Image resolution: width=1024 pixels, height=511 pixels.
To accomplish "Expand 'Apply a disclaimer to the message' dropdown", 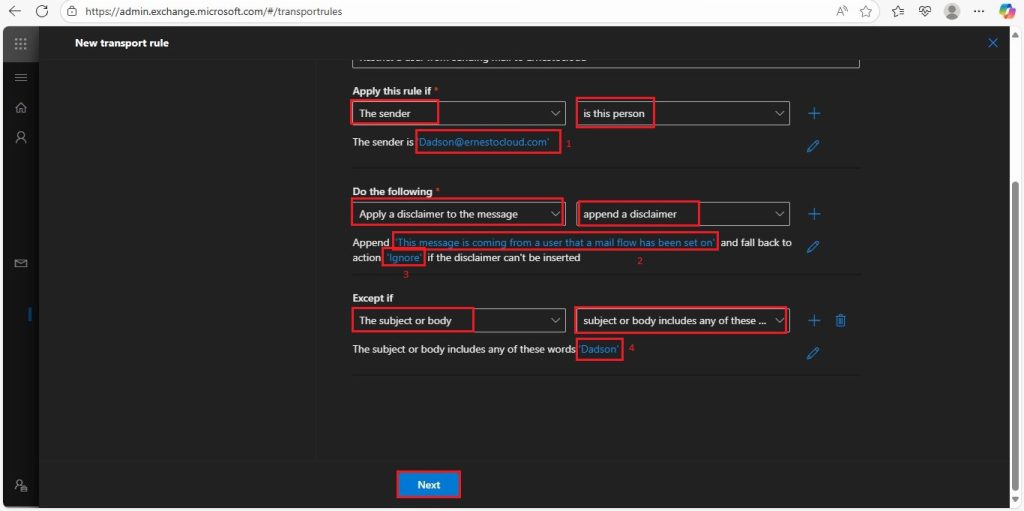I will point(458,214).
